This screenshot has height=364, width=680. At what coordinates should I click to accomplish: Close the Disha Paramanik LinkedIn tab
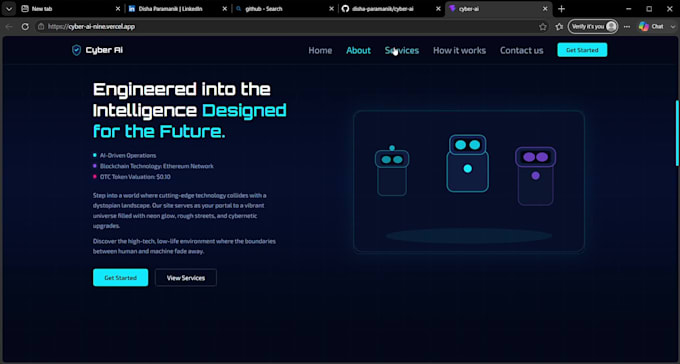(225, 9)
